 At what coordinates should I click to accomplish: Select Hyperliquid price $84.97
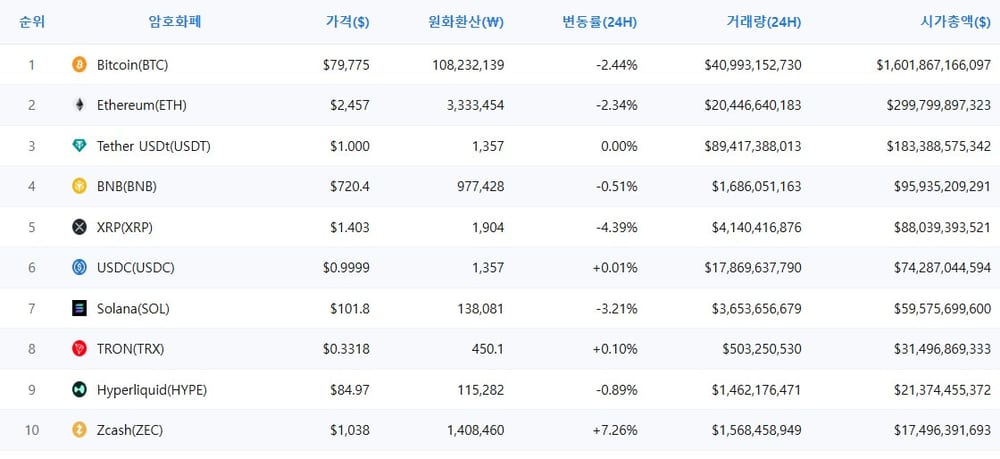coord(349,390)
